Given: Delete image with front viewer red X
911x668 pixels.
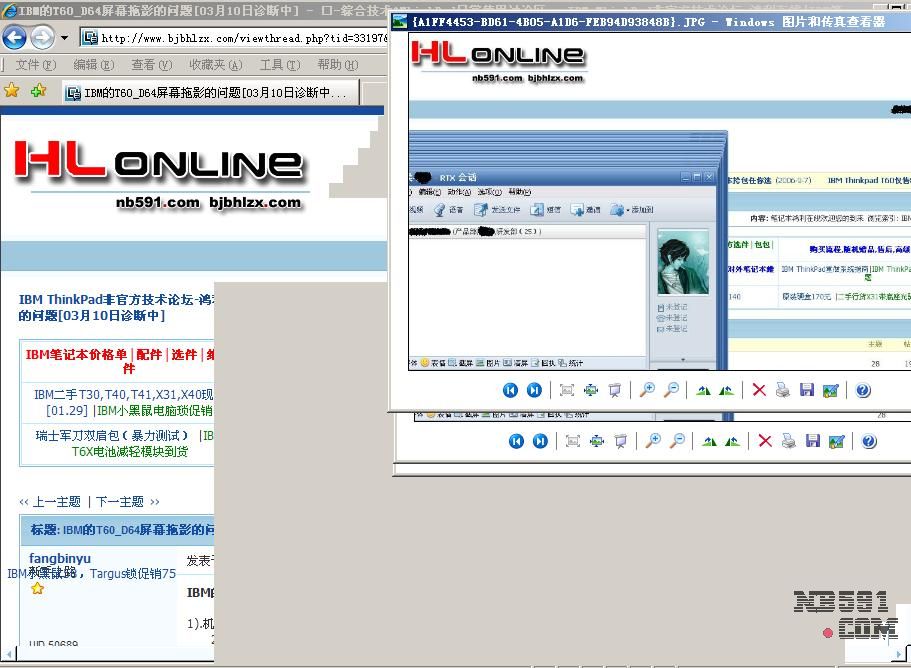Looking at the screenshot, I should point(759,390).
